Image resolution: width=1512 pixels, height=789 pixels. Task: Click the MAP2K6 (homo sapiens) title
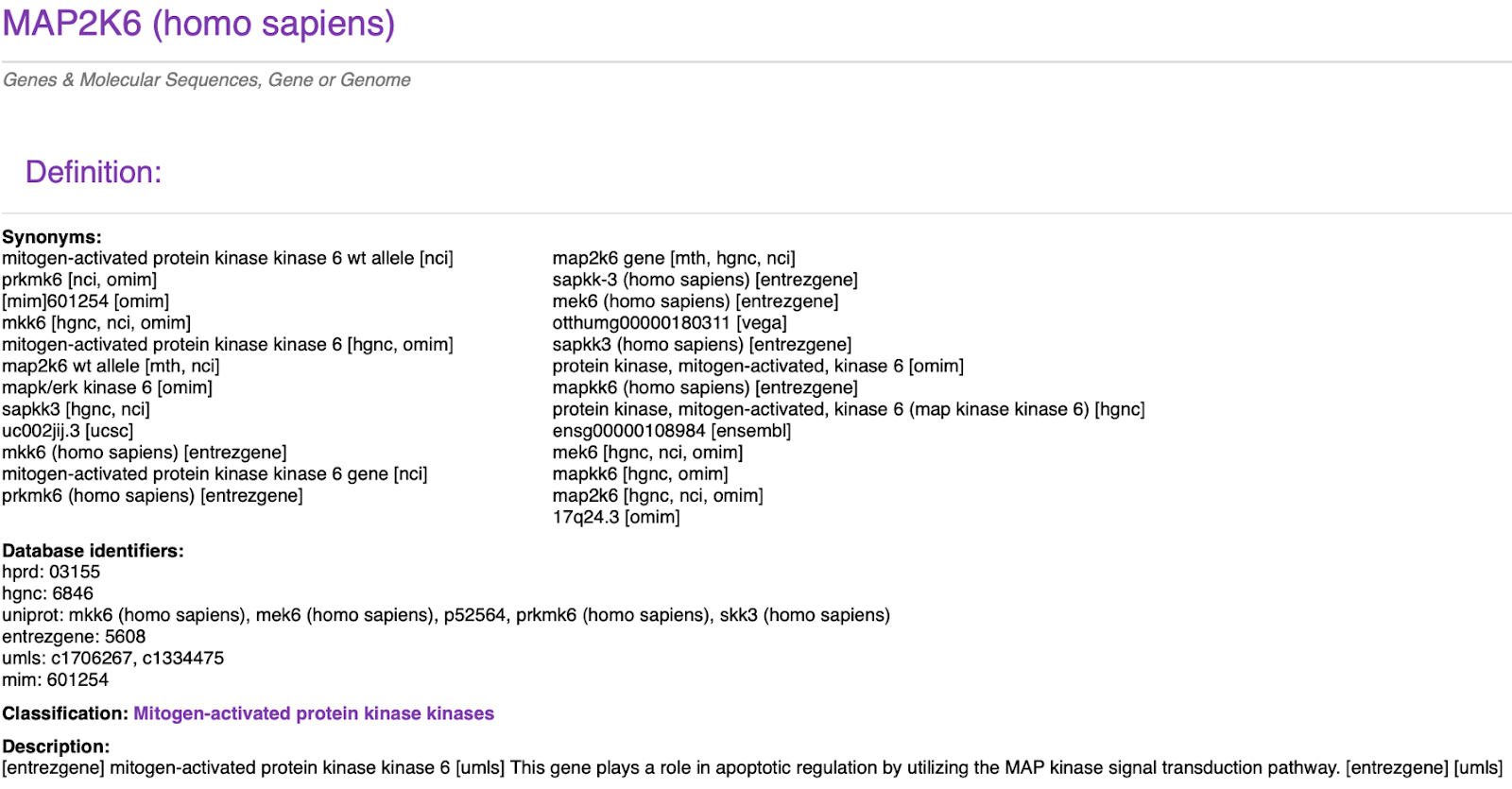[198, 23]
